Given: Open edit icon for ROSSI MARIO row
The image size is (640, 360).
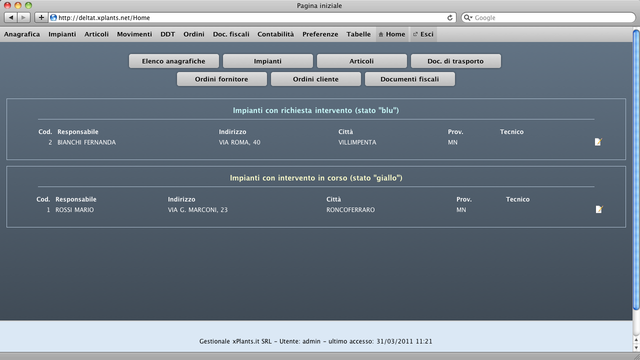Looking at the screenshot, I should 599,209.
